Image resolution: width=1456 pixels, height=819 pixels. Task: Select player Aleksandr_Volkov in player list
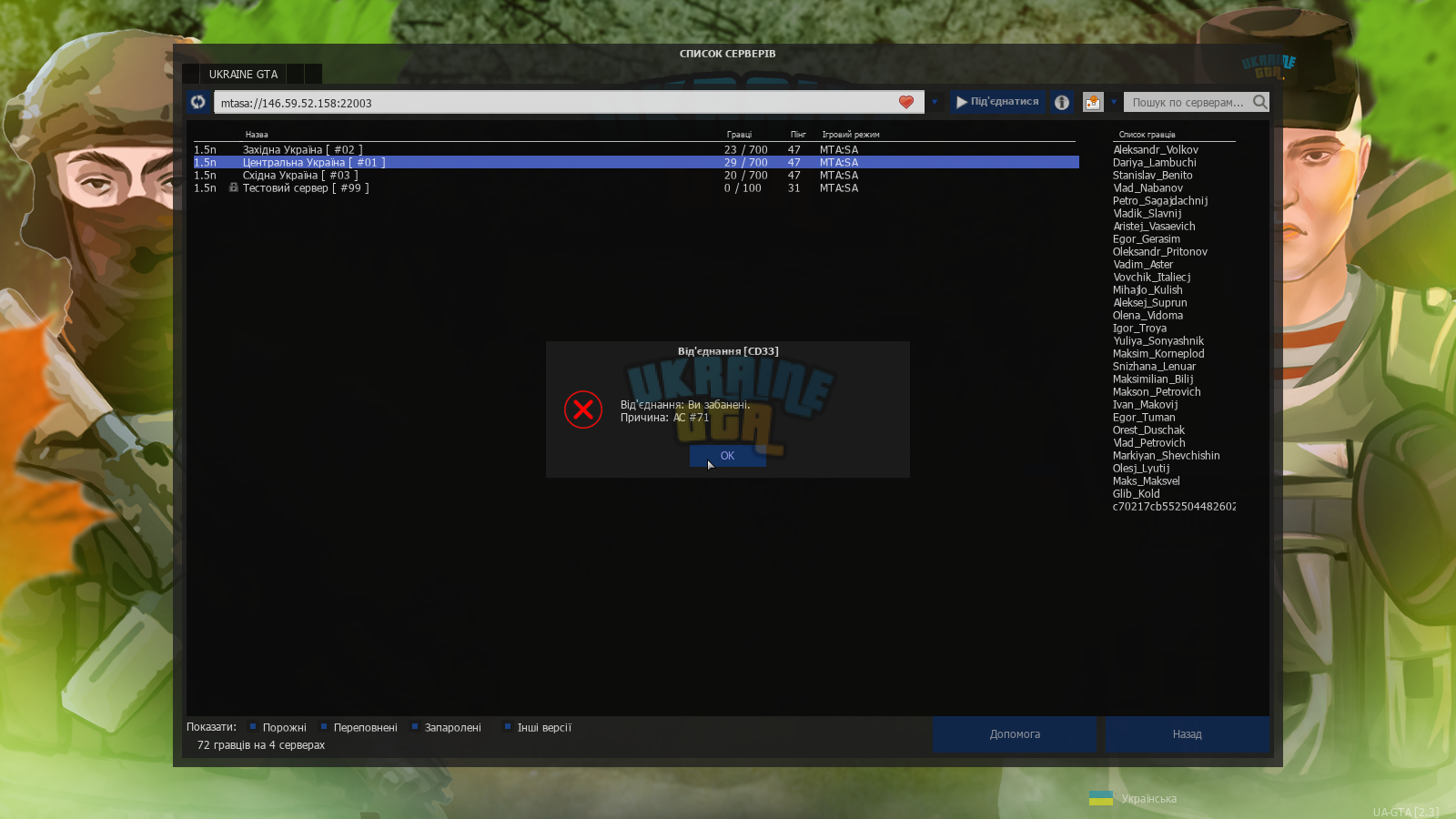coord(1156,150)
